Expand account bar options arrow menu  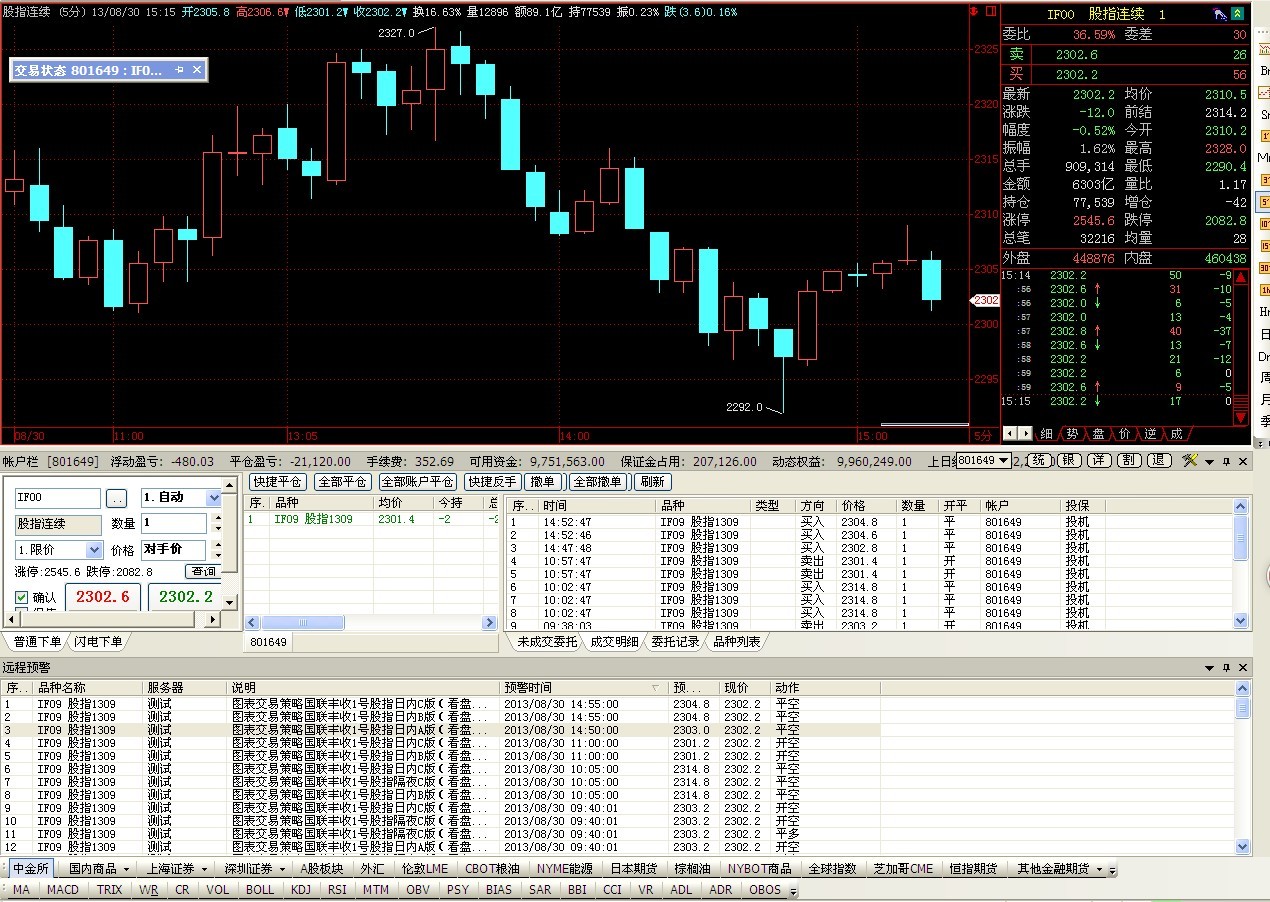1209,461
